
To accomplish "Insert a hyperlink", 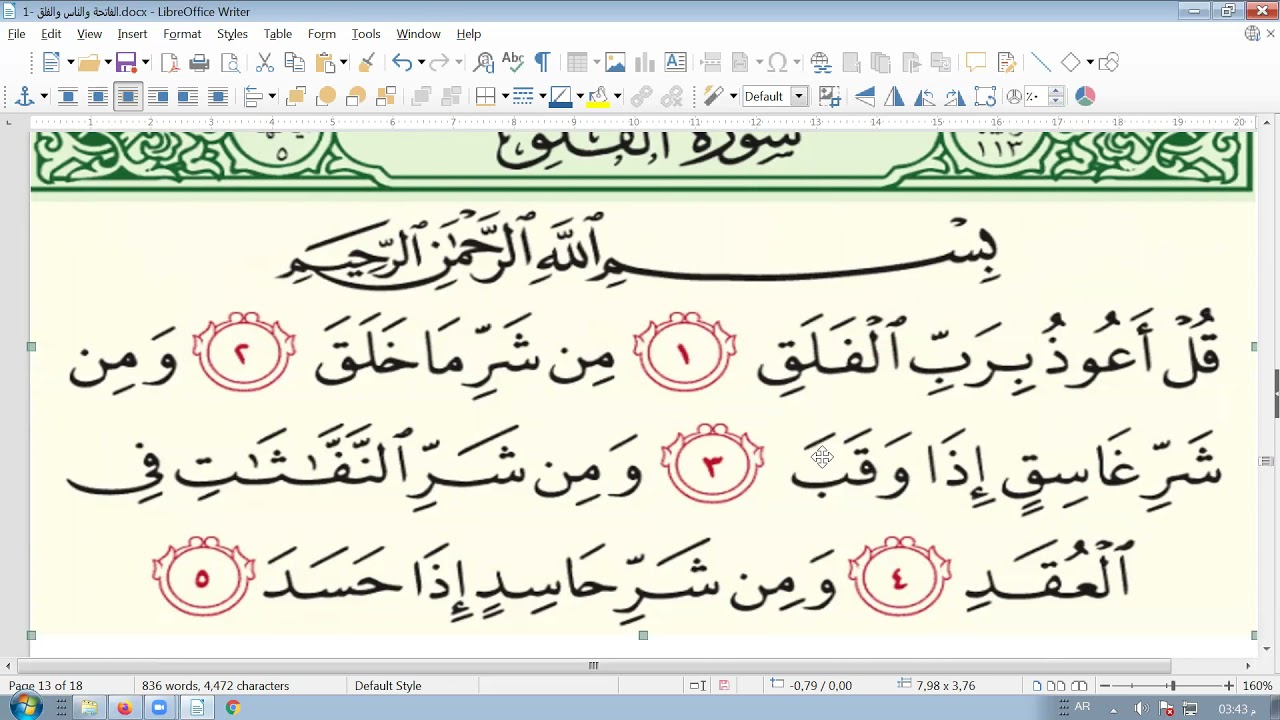I will point(821,63).
